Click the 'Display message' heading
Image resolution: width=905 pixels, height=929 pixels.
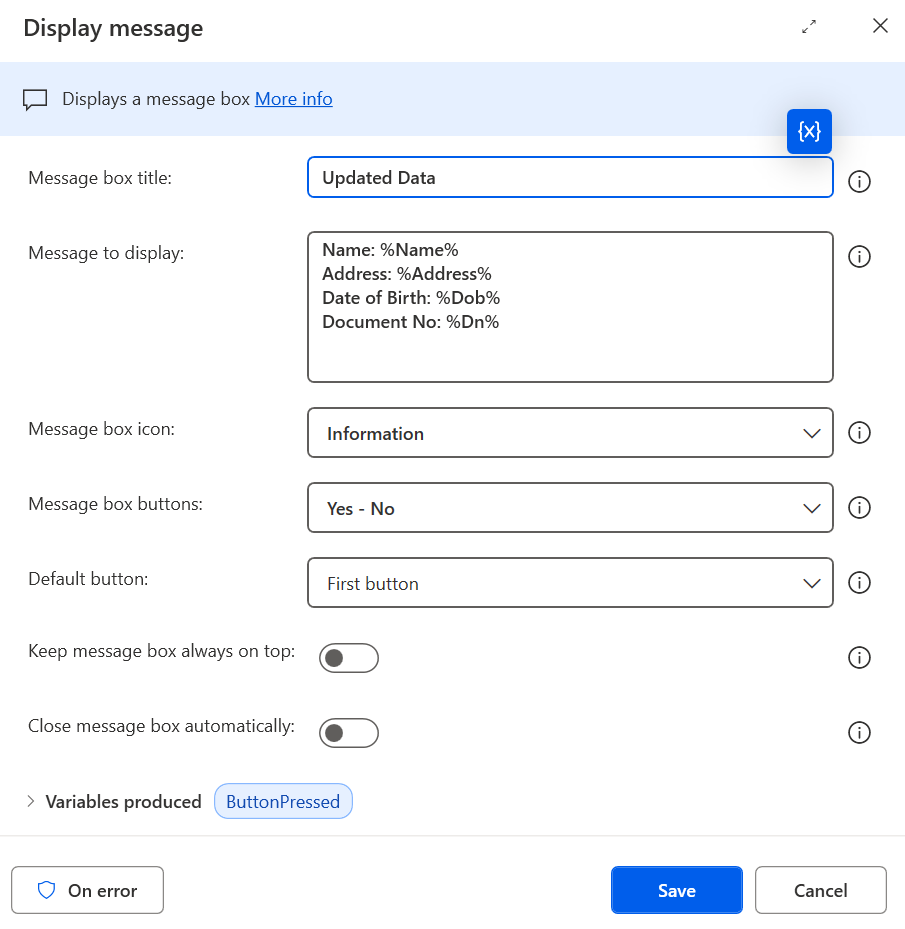tap(113, 28)
